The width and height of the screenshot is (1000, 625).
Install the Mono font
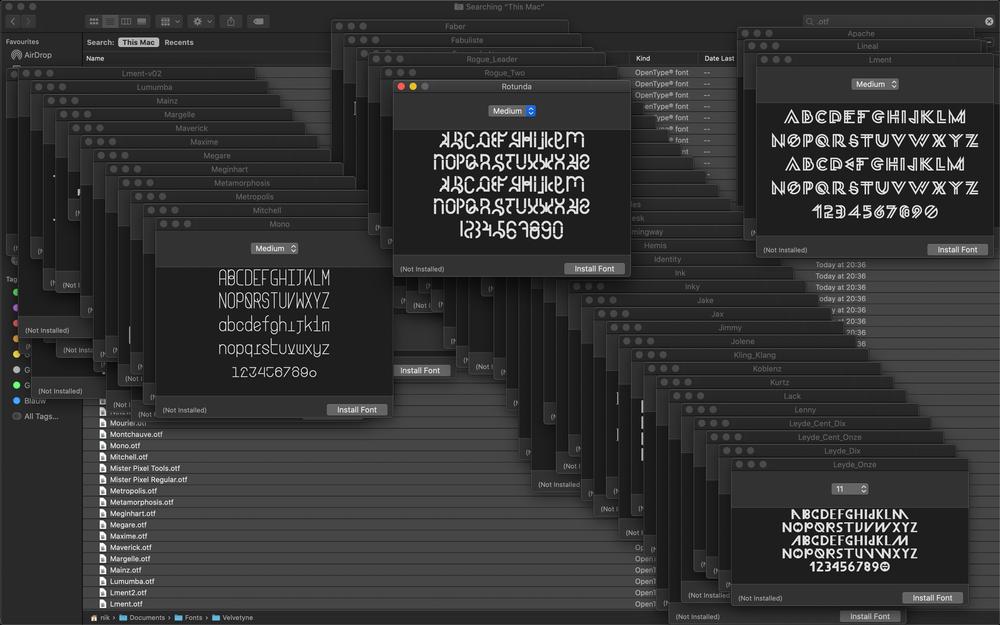pyautogui.click(x=357, y=410)
